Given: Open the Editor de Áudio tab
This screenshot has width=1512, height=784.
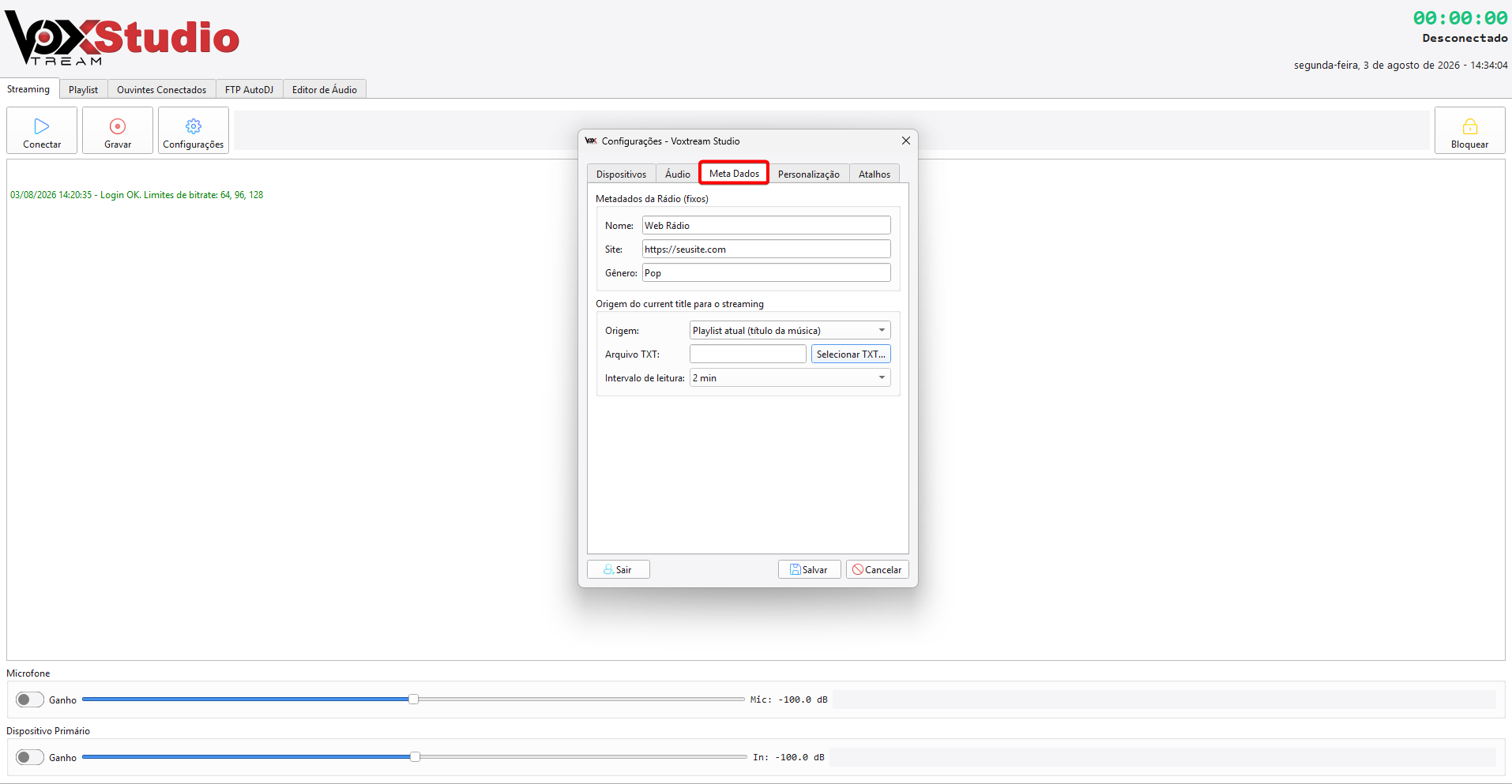Looking at the screenshot, I should tap(325, 89).
